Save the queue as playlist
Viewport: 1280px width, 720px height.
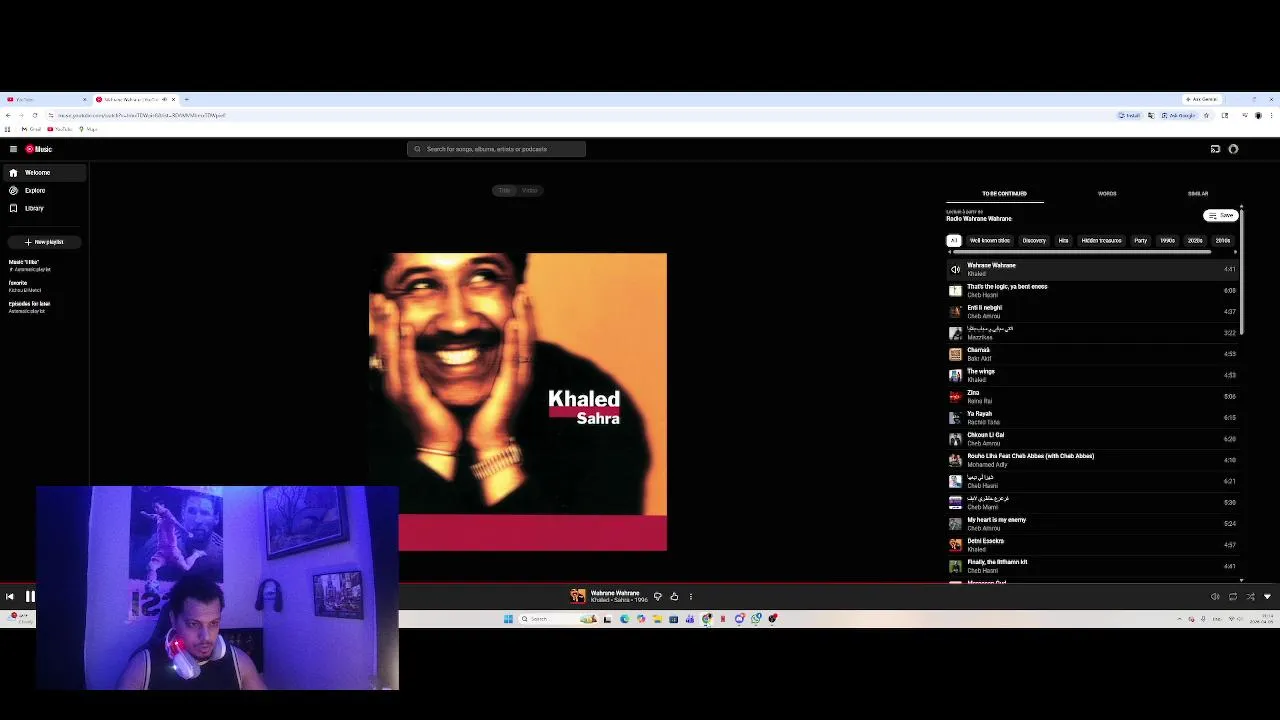pyautogui.click(x=1221, y=216)
